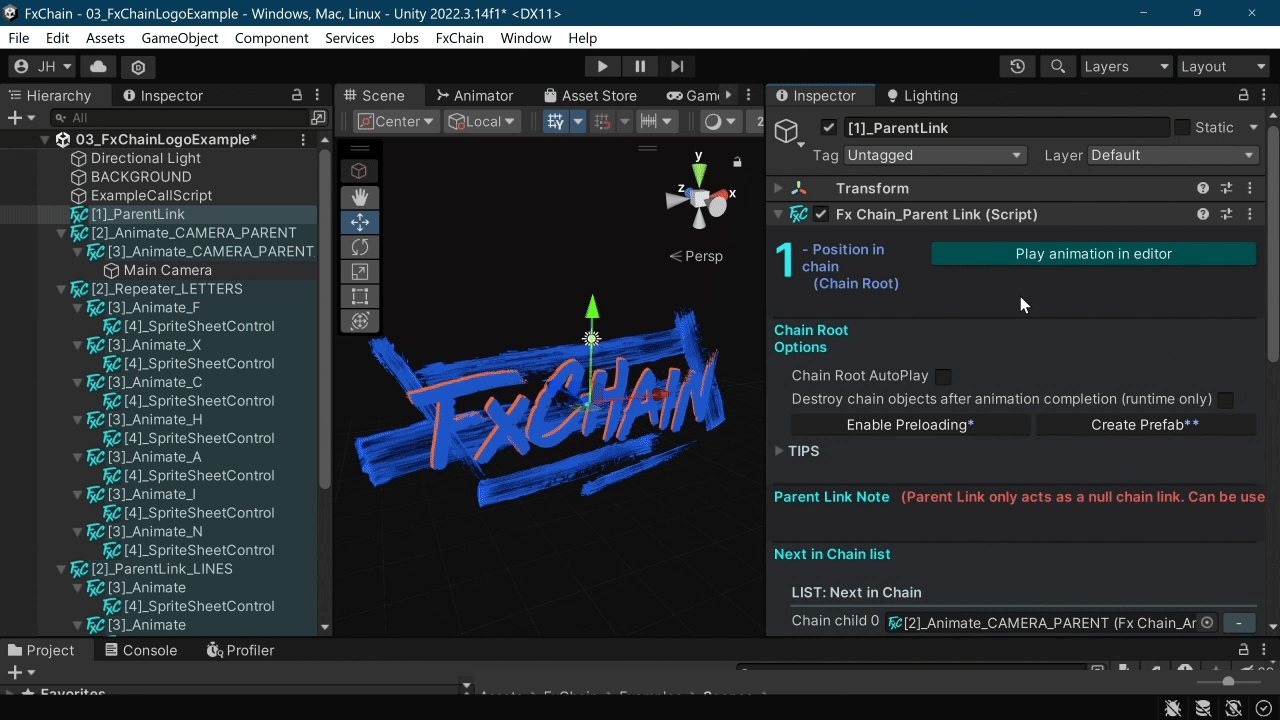Image resolution: width=1280 pixels, height=720 pixels.
Task: Select the Move tool in scene overlay
Action: coord(360,222)
